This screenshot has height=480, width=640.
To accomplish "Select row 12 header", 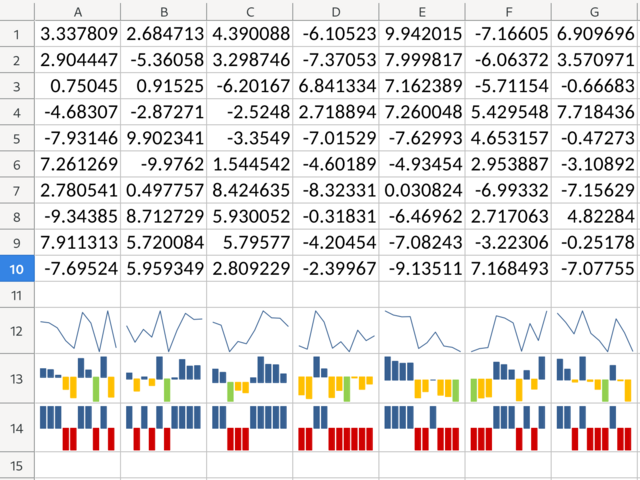I will [17, 331].
